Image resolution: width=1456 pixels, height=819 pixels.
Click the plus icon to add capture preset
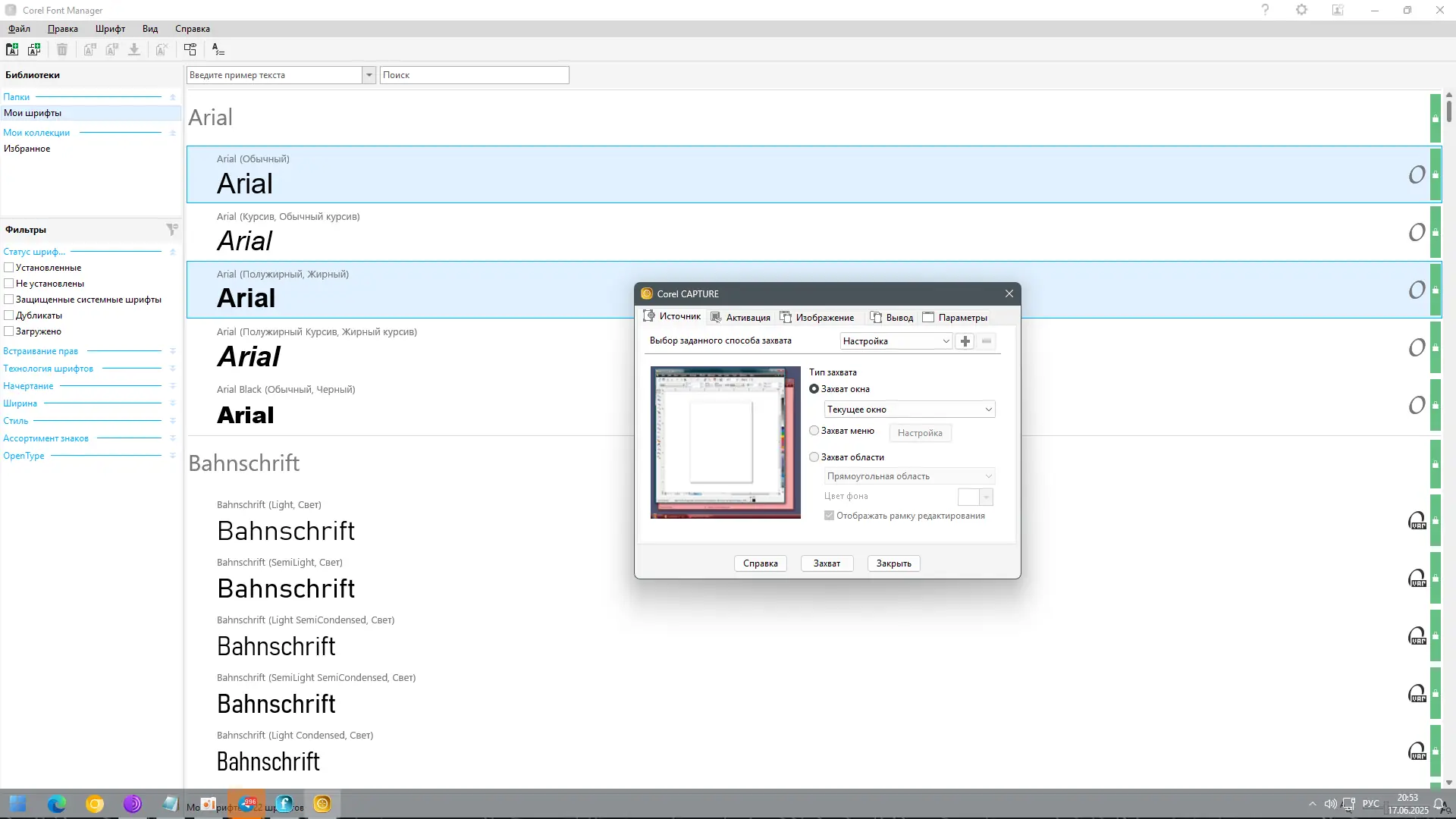[965, 341]
